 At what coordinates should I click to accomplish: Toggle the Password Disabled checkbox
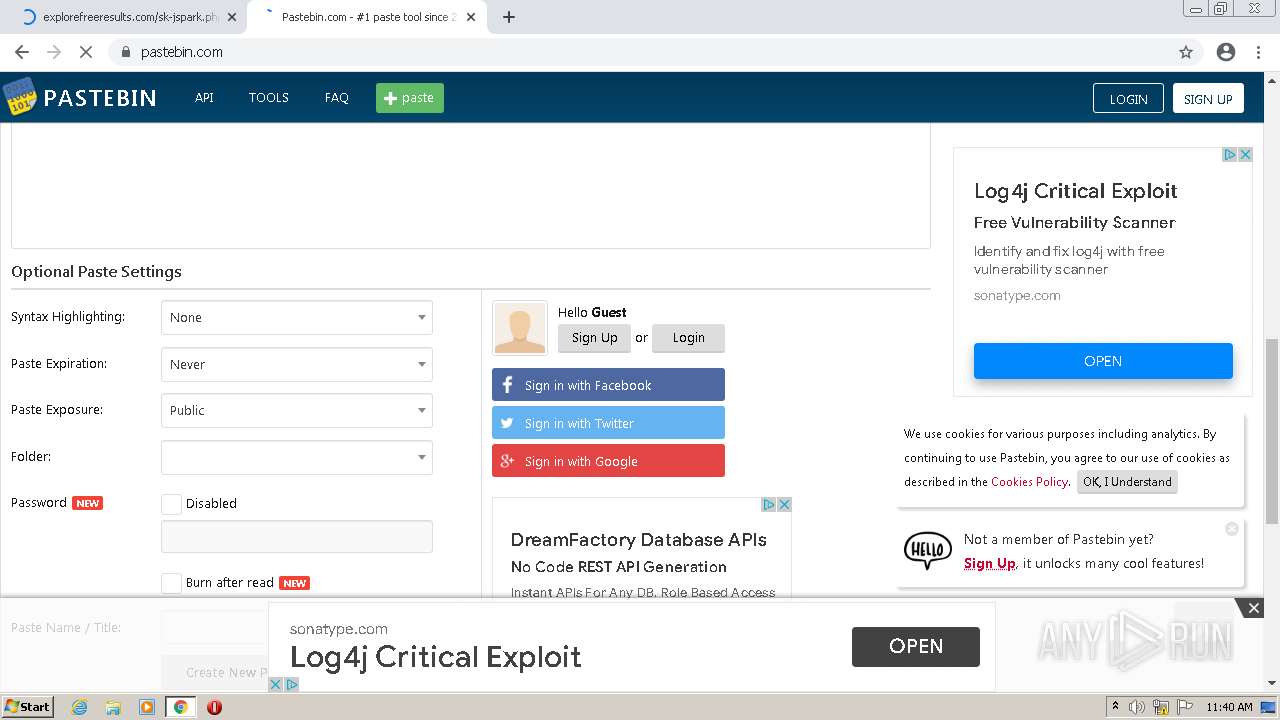(x=172, y=504)
